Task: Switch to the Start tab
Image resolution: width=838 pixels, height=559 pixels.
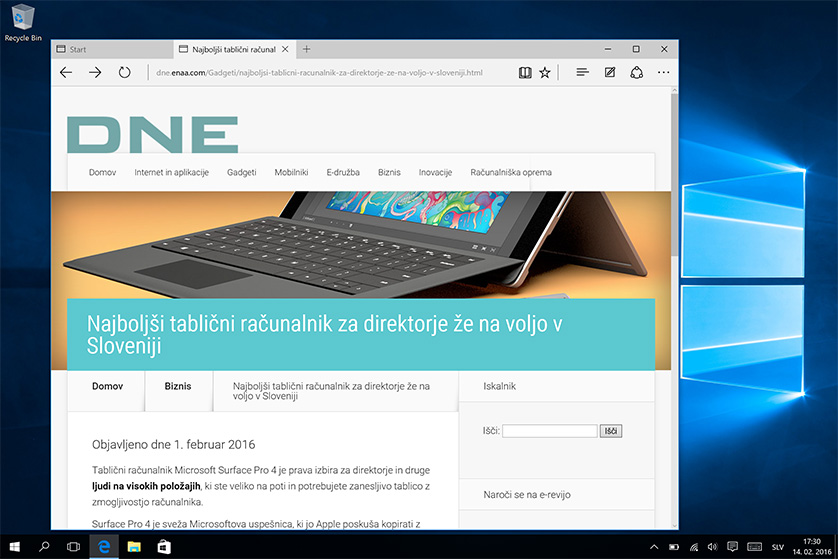Action: 113,49
